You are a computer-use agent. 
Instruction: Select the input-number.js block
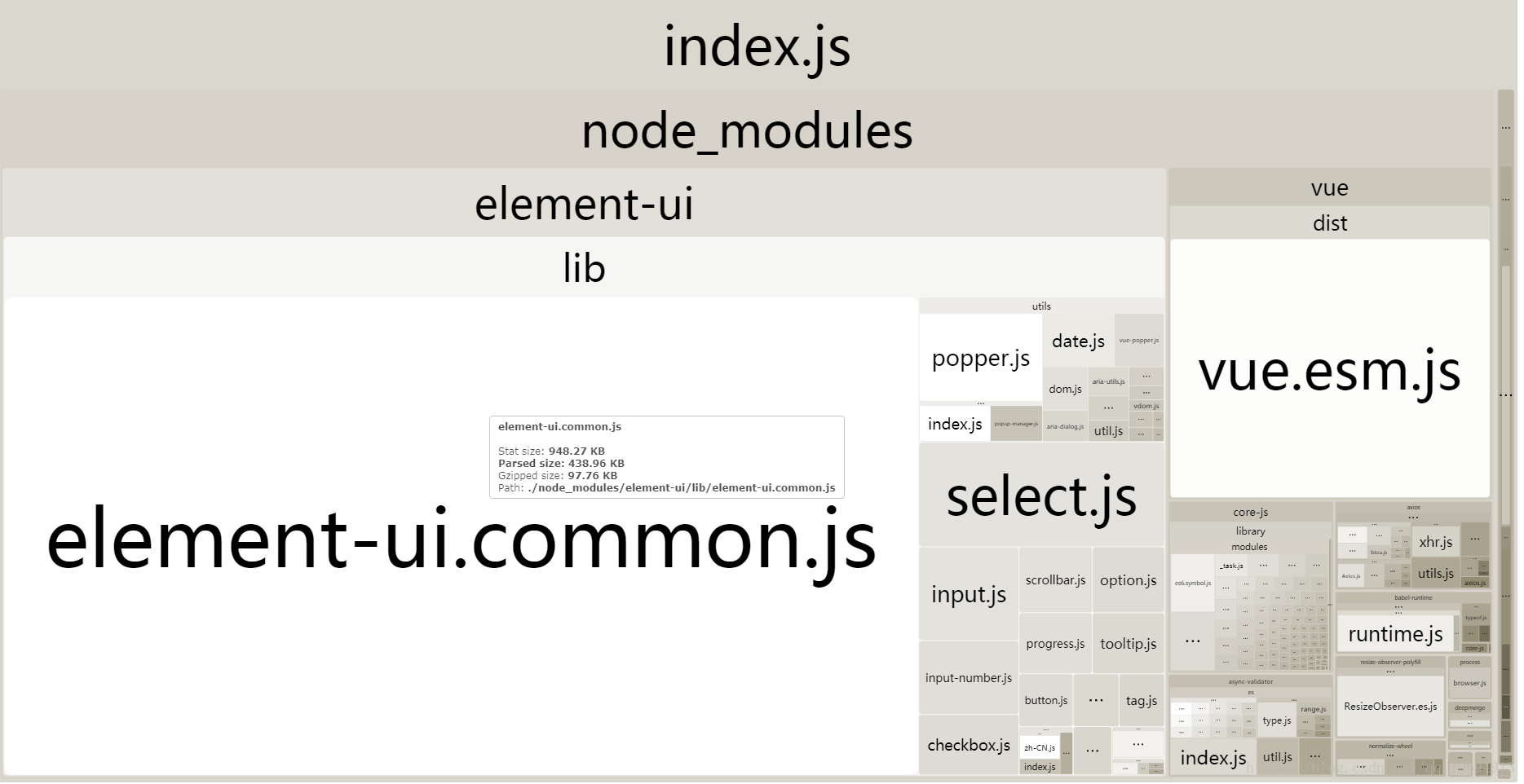pyautogui.click(x=969, y=678)
